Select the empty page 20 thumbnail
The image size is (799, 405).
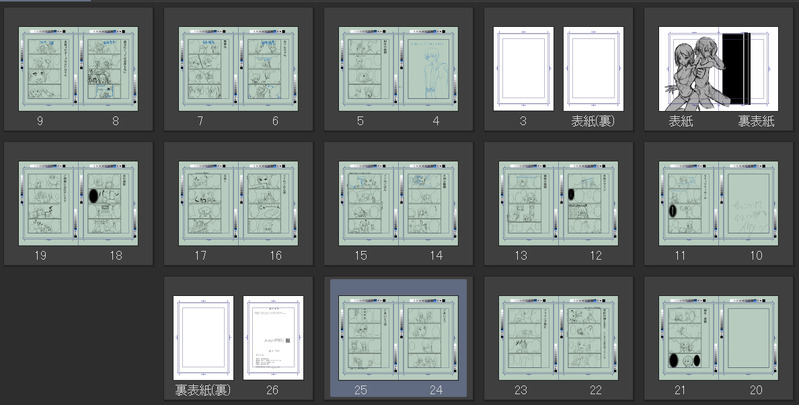point(748,338)
